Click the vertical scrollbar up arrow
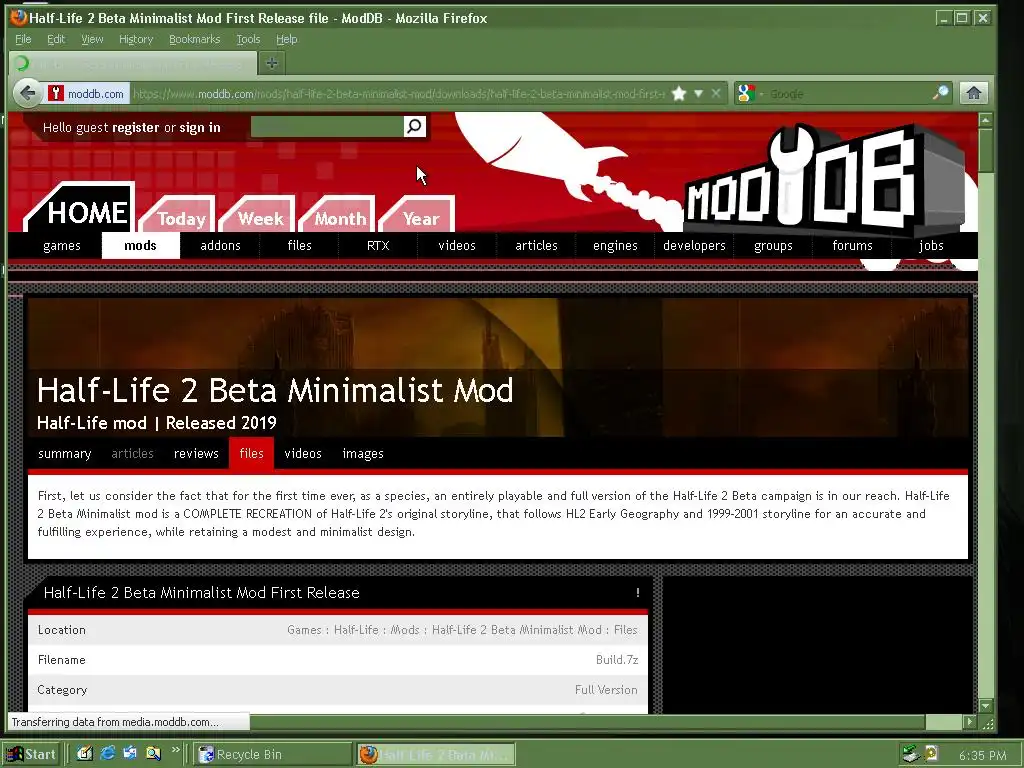 [985, 120]
